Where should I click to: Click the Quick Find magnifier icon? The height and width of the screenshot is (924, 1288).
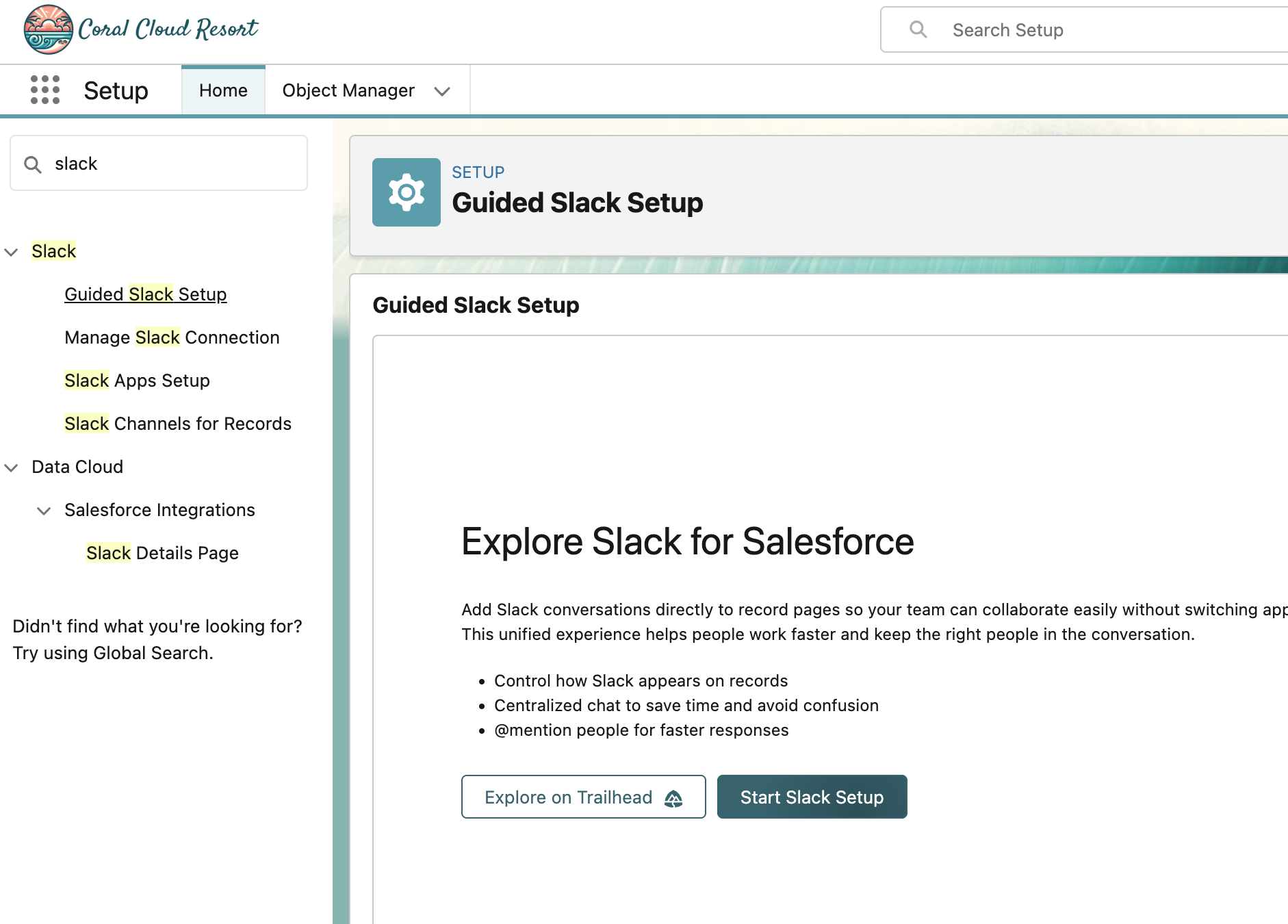point(32,164)
